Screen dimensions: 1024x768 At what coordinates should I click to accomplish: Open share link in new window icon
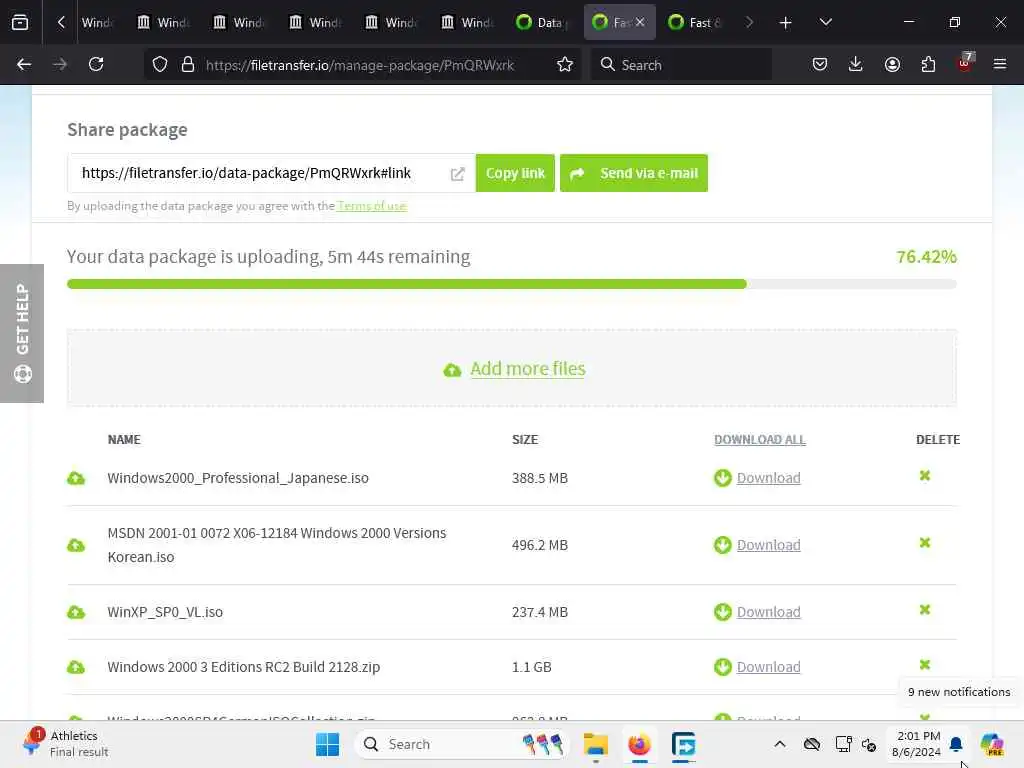(x=458, y=174)
